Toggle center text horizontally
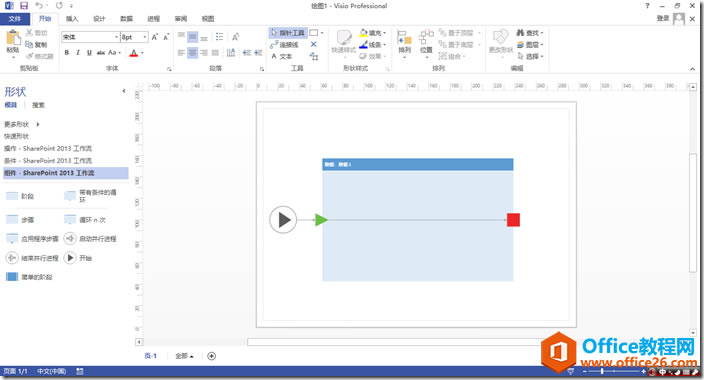This screenshot has width=704, height=380. coord(193,53)
